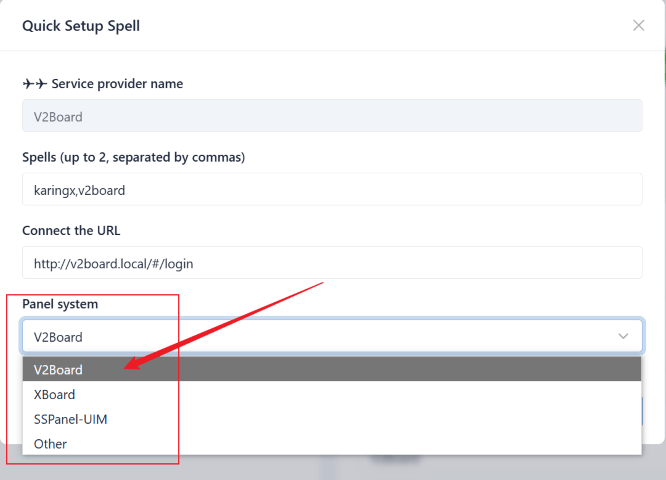666x480 pixels.
Task: Select V2Board from the dropdown list
Action: pyautogui.click(x=58, y=369)
